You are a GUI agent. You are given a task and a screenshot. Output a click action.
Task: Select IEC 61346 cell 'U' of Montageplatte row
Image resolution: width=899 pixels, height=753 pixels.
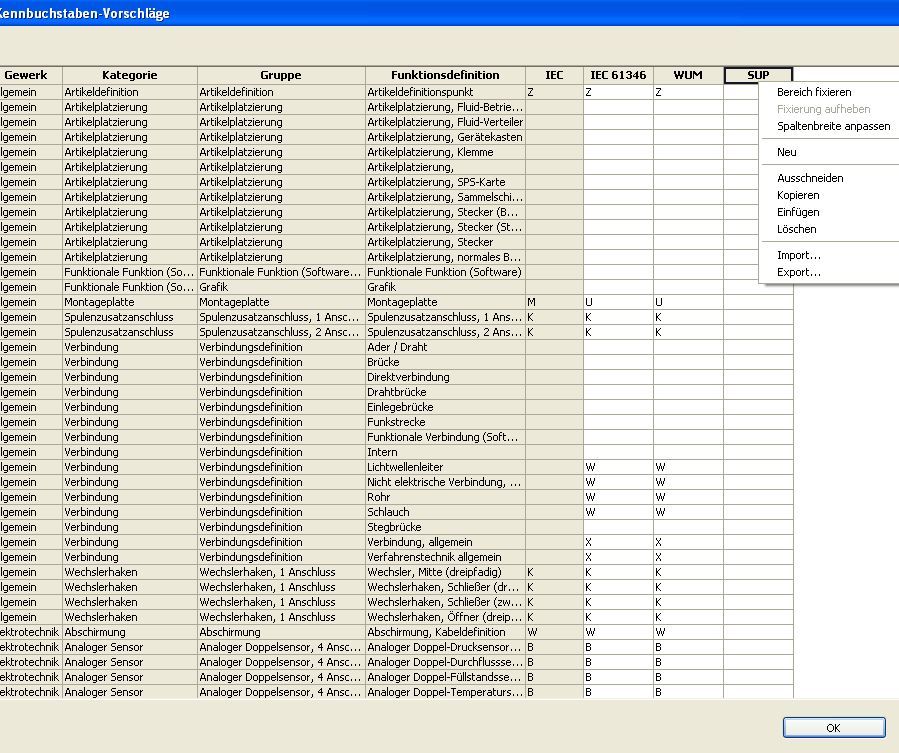click(x=618, y=302)
